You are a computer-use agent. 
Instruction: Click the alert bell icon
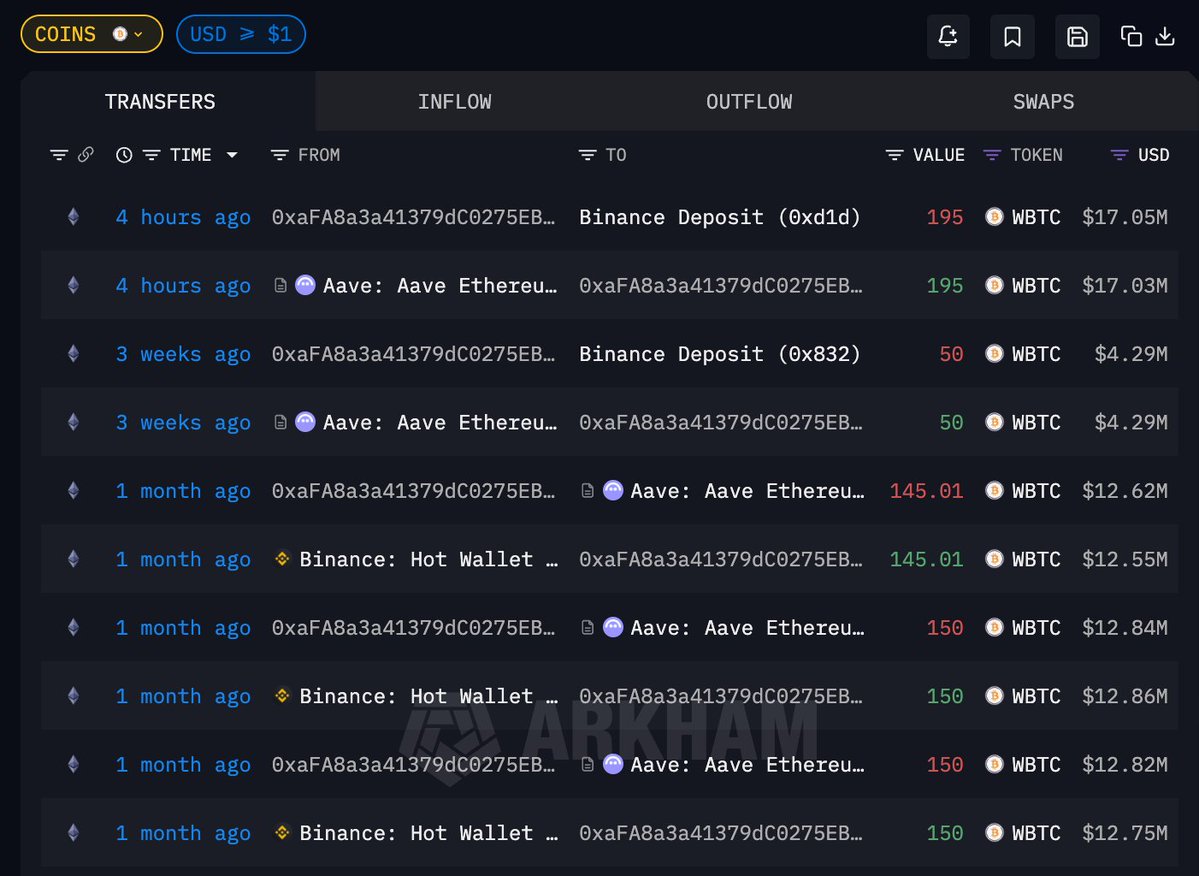coord(947,37)
